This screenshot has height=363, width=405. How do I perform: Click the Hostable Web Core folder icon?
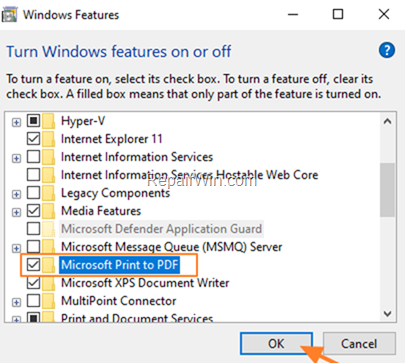pos(49,175)
